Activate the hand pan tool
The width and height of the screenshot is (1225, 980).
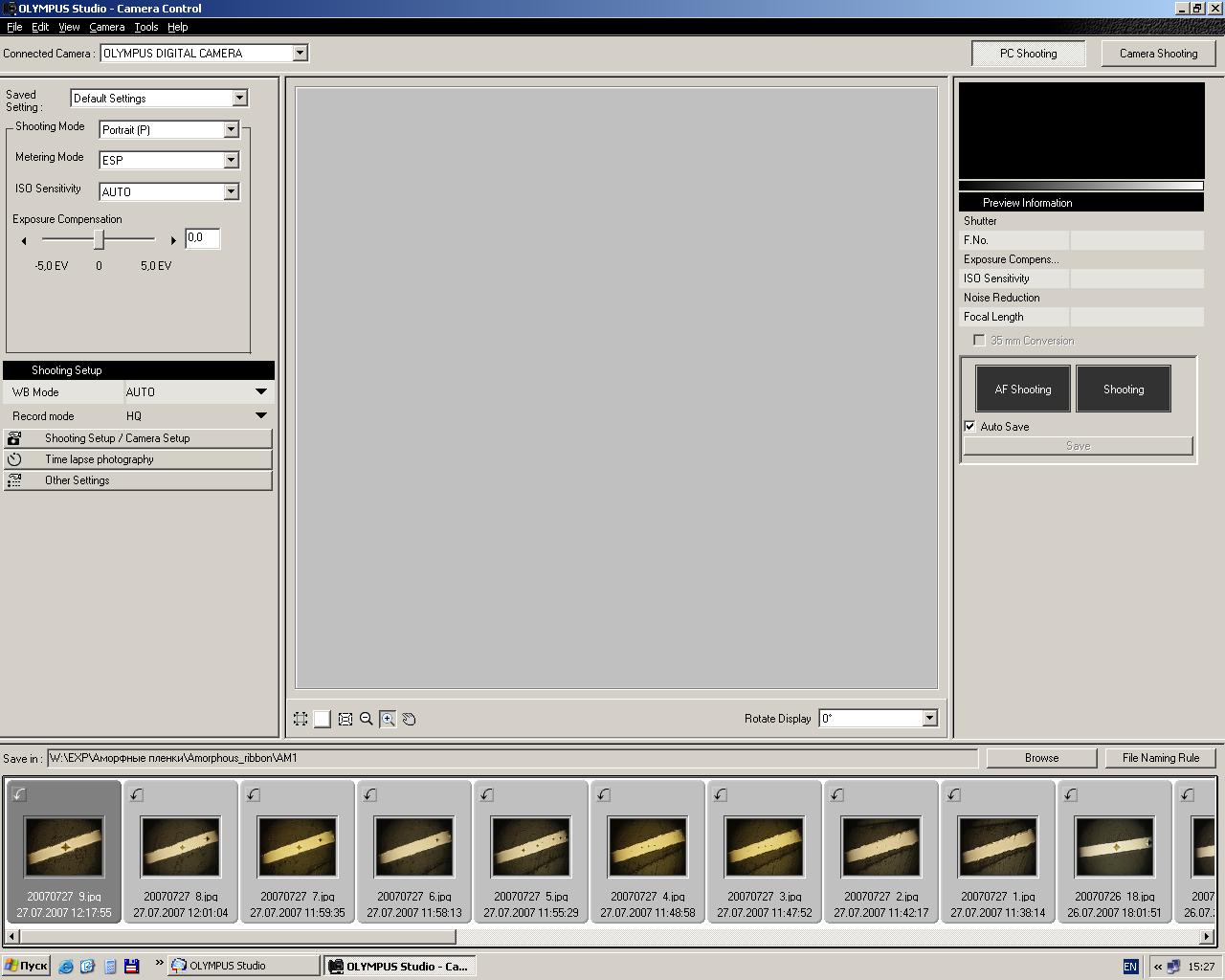[410, 719]
